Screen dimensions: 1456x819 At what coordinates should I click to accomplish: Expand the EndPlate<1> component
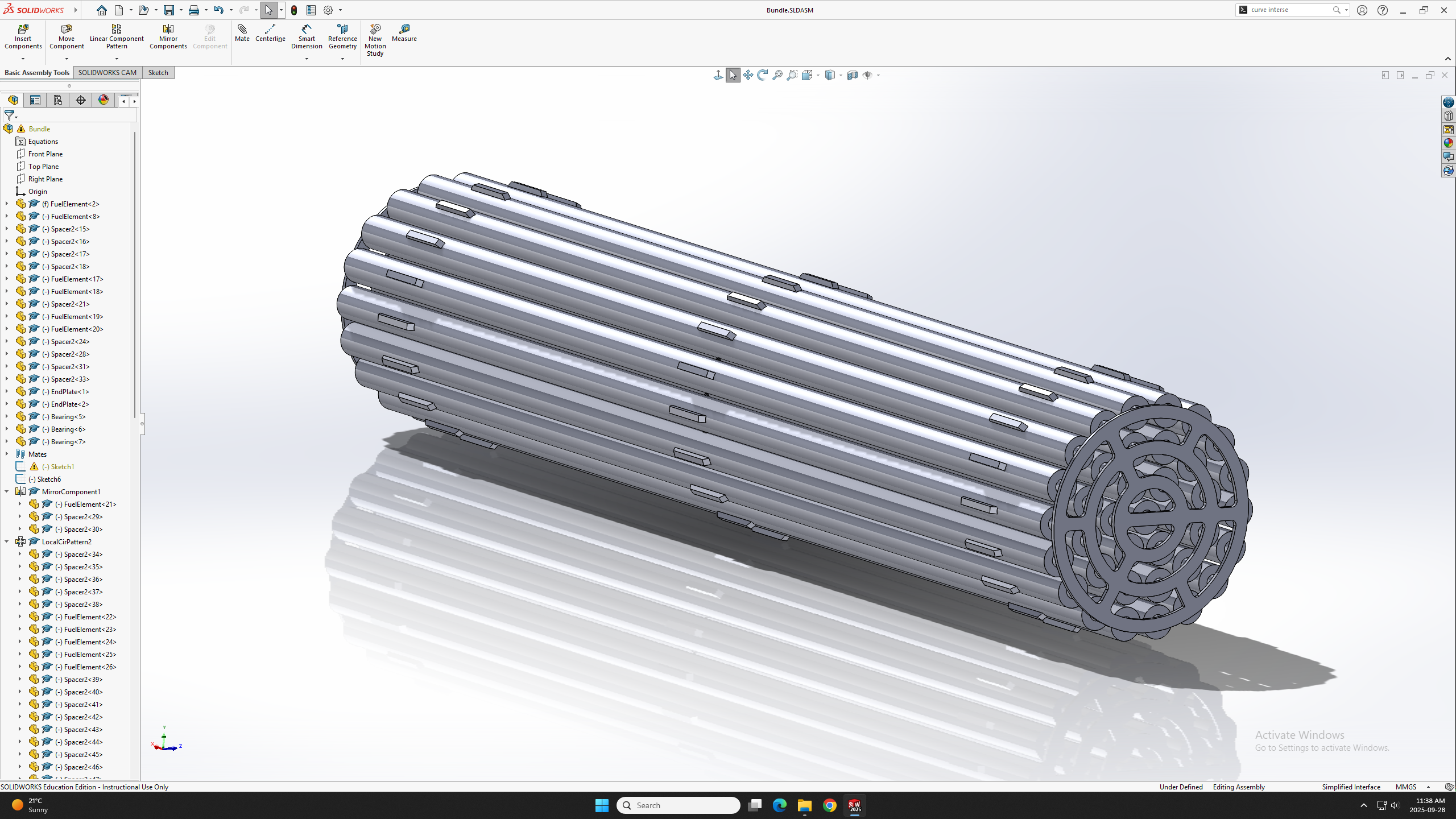click(7, 391)
